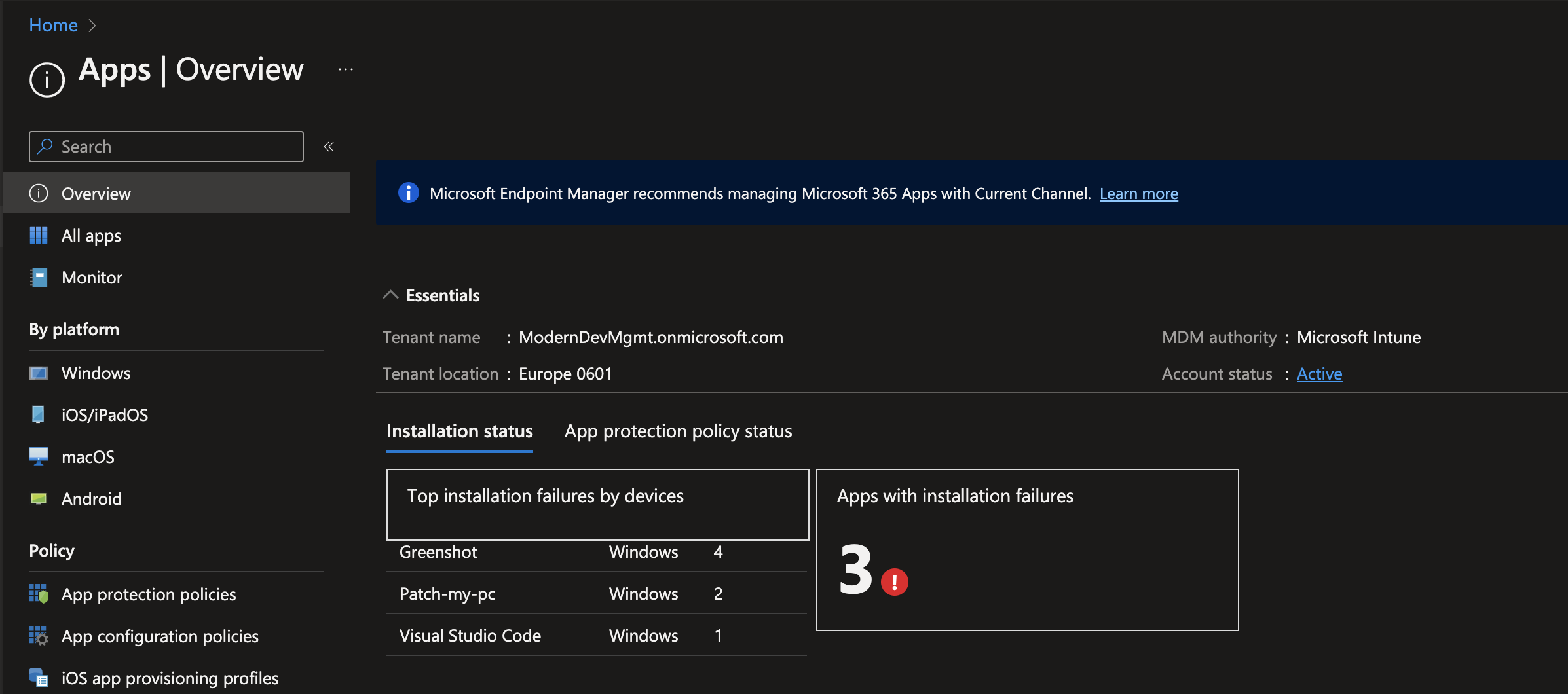Go to Home in the breadcrumb

point(53,25)
